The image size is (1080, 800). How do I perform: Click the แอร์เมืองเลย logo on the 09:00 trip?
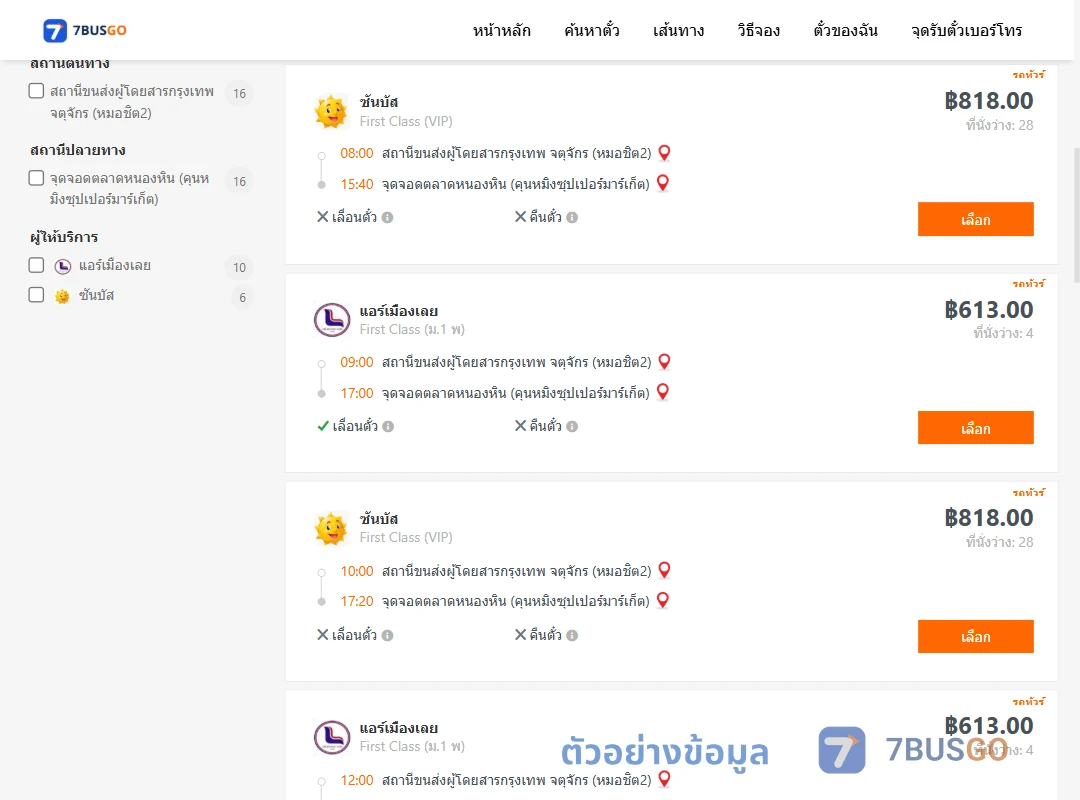(x=332, y=320)
